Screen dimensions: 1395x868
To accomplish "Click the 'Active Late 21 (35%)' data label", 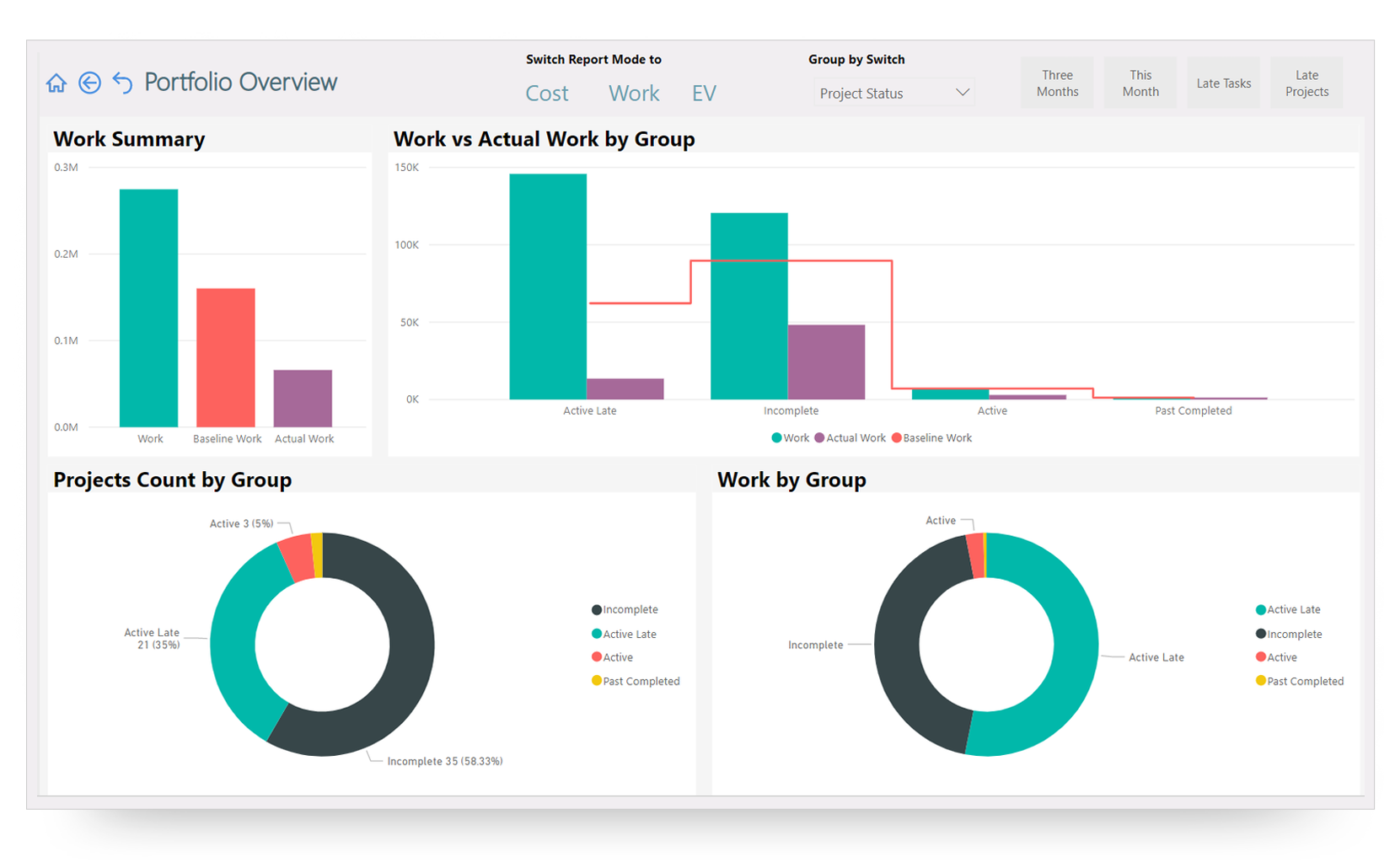I will (x=152, y=639).
